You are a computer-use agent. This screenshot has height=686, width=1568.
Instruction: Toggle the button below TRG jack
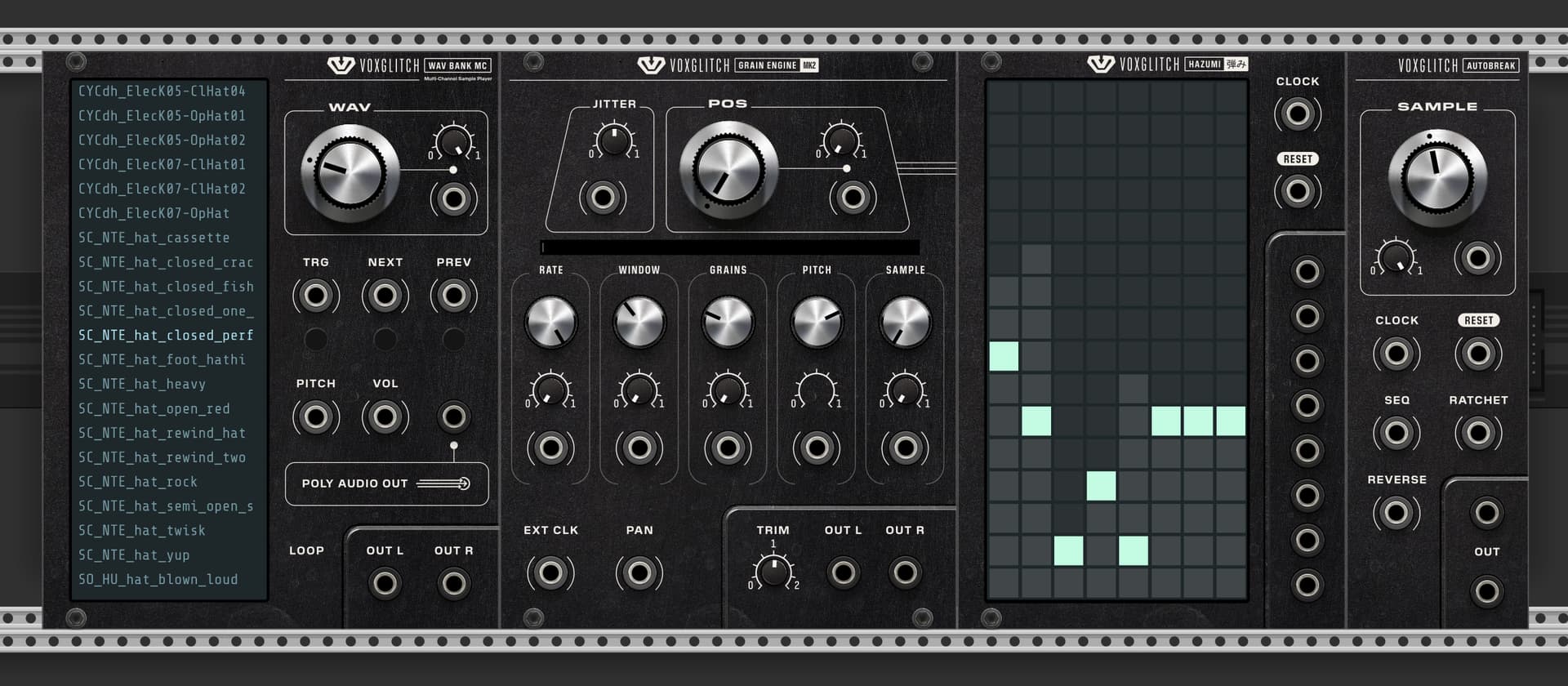point(316,339)
